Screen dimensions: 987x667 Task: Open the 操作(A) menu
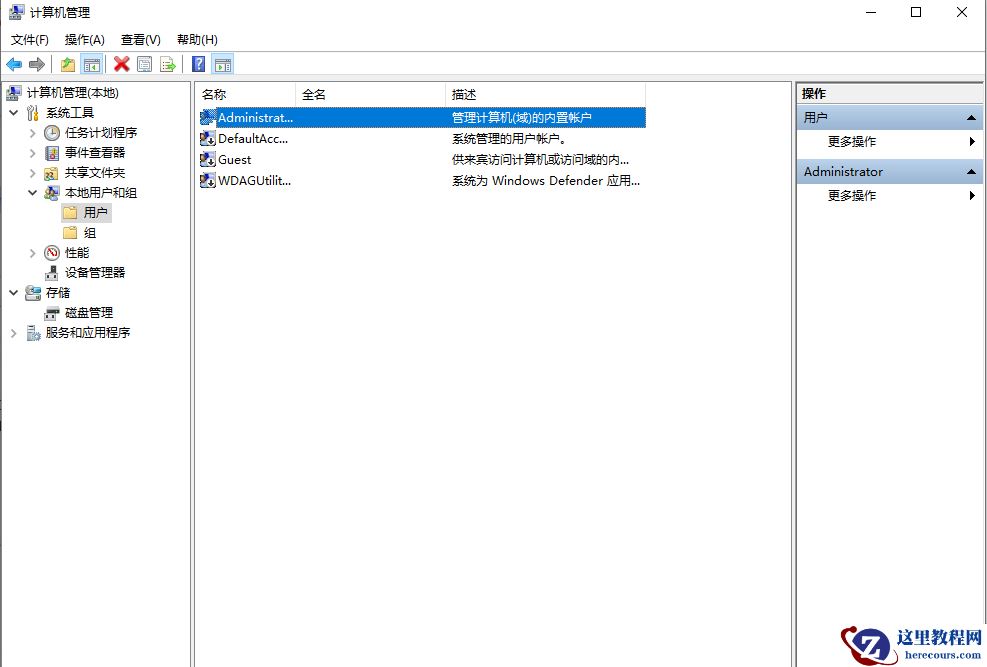82,39
